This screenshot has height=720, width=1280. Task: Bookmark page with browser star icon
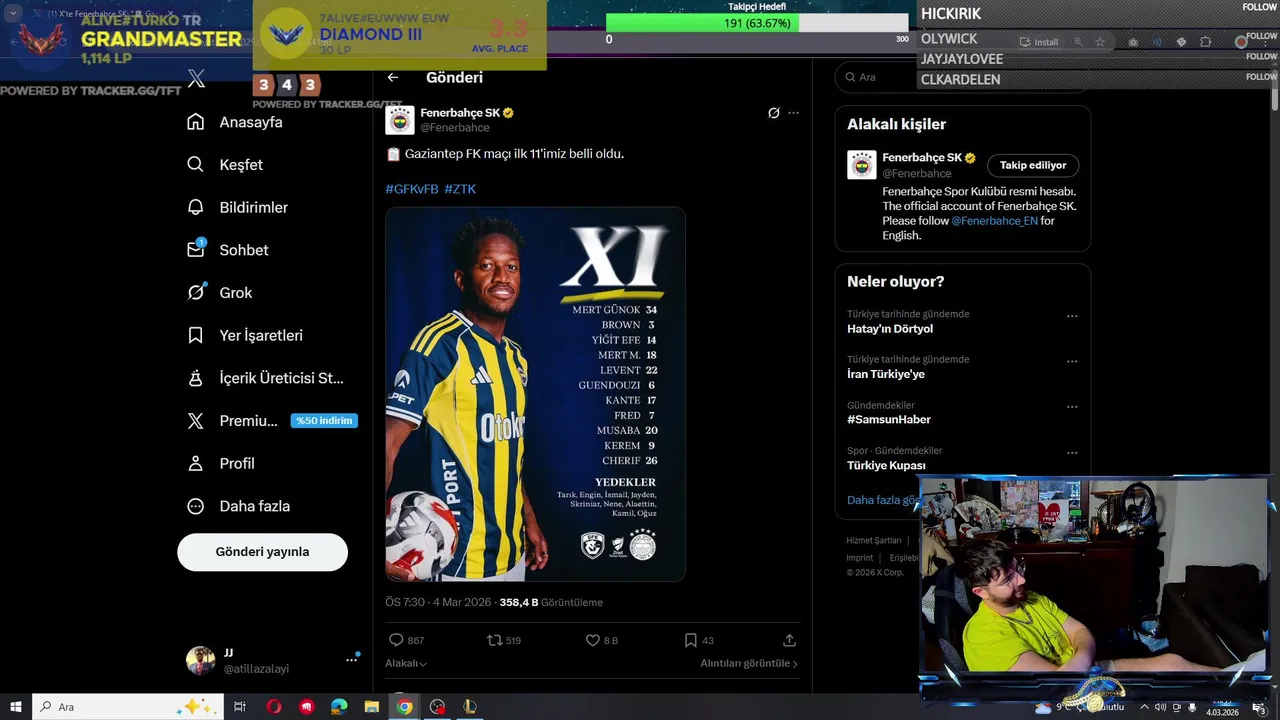click(1100, 42)
